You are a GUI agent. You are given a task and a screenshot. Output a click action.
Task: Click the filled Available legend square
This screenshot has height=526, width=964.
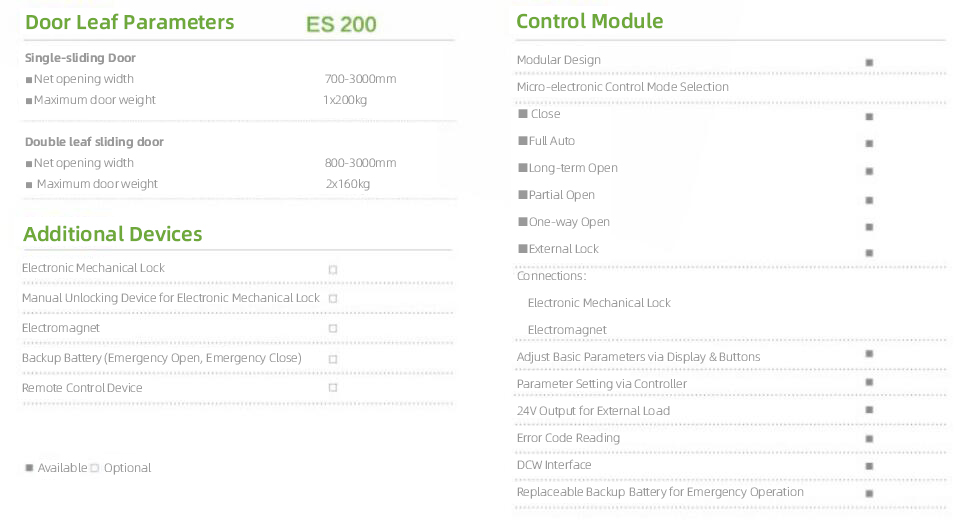pyautogui.click(x=29, y=467)
